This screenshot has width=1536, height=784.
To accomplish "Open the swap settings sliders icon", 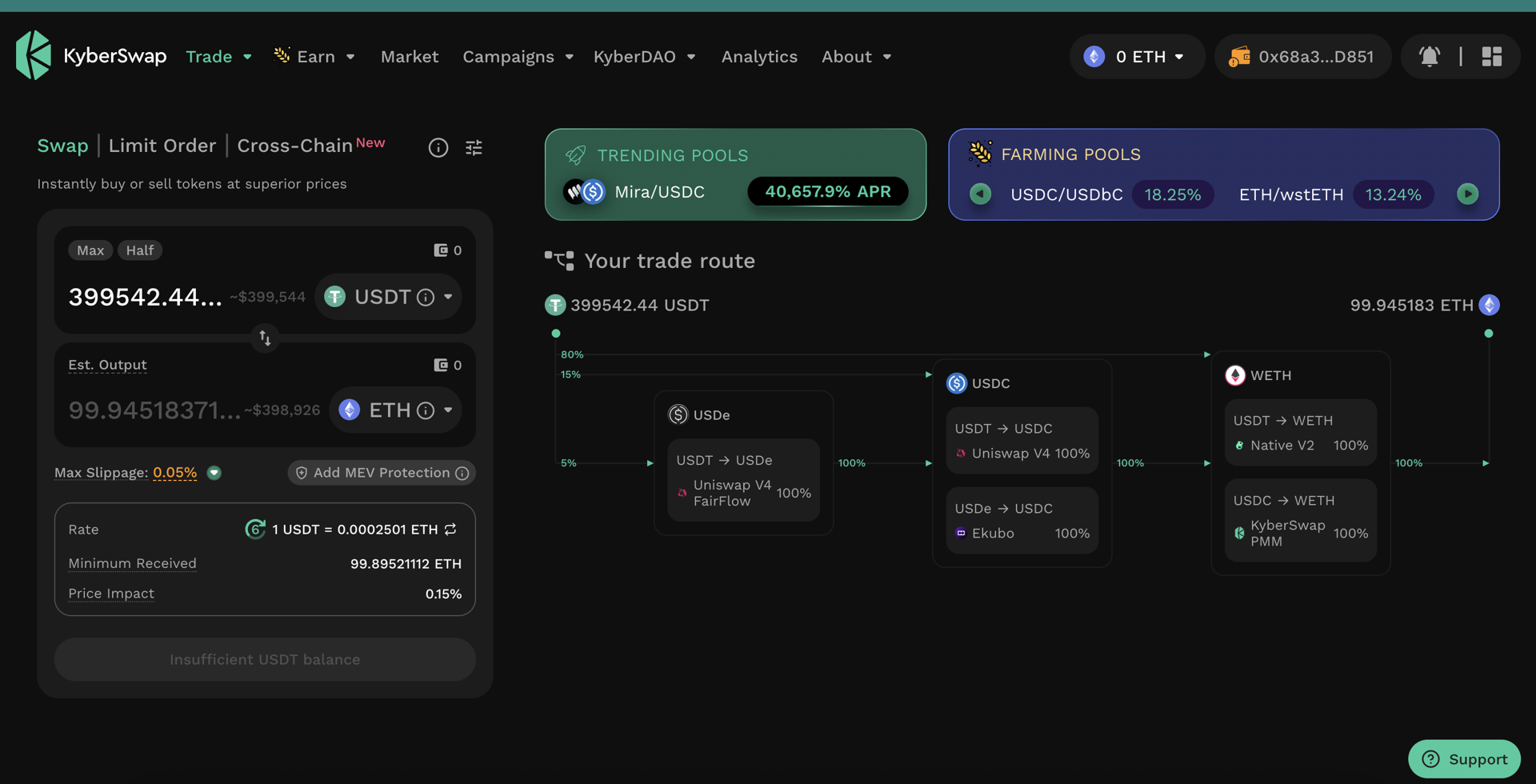I will pyautogui.click(x=474, y=147).
